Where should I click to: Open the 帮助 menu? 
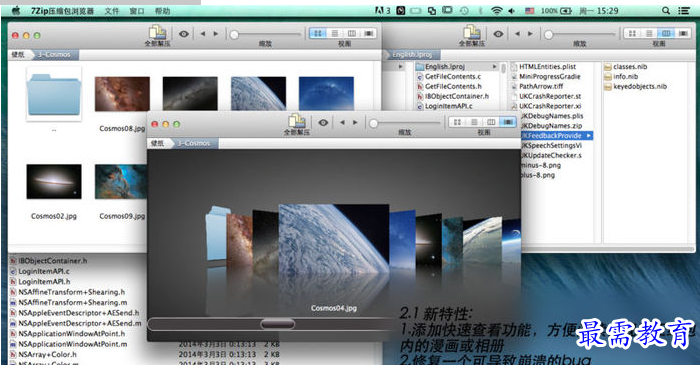coord(162,11)
